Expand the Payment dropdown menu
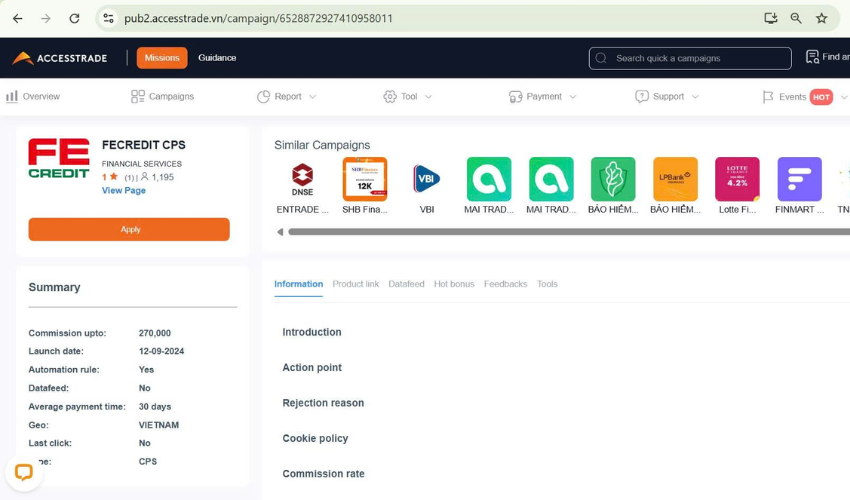 click(x=543, y=97)
